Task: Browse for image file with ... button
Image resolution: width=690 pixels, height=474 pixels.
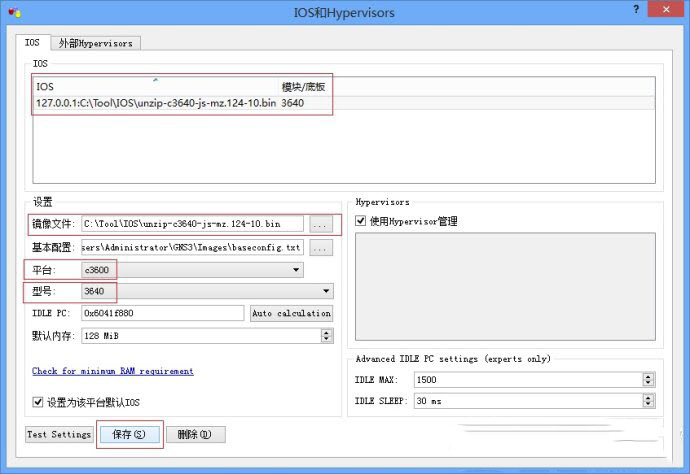Action: point(320,224)
